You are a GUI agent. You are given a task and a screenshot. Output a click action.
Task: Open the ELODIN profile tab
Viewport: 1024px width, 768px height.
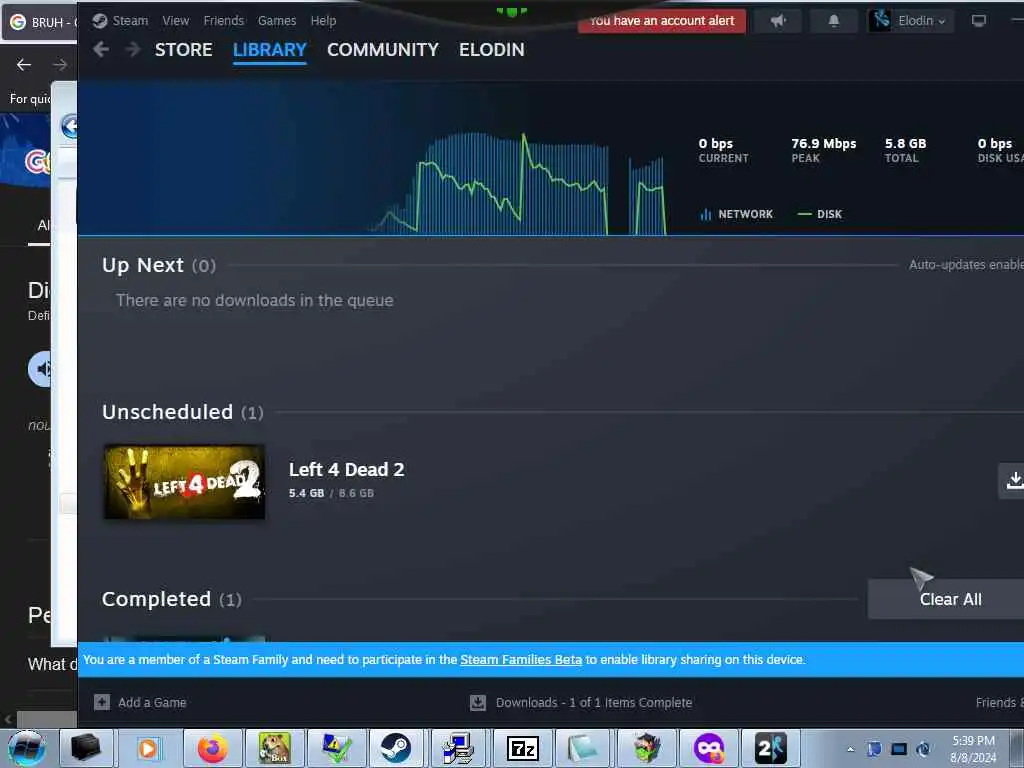pos(492,50)
